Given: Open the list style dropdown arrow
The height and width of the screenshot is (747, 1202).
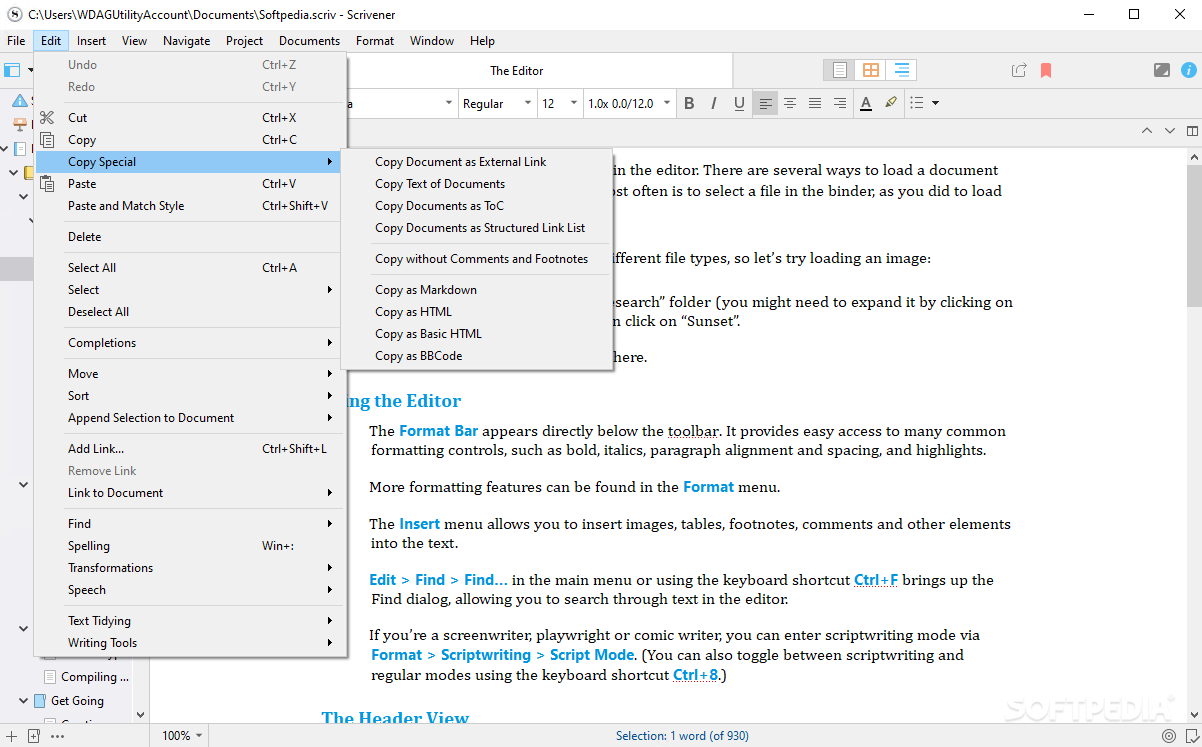Looking at the screenshot, I should pos(936,103).
